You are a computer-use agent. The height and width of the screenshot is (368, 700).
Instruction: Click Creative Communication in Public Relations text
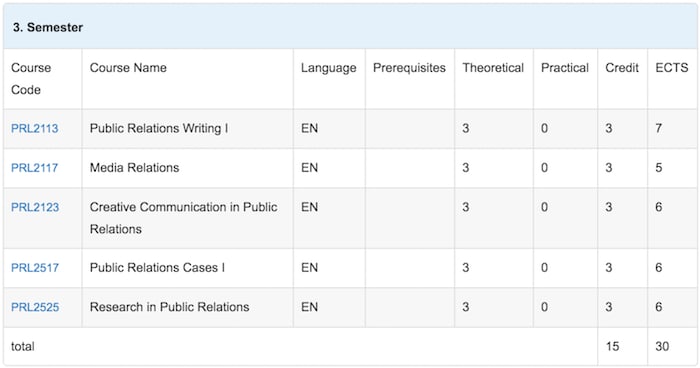pyautogui.click(x=183, y=218)
